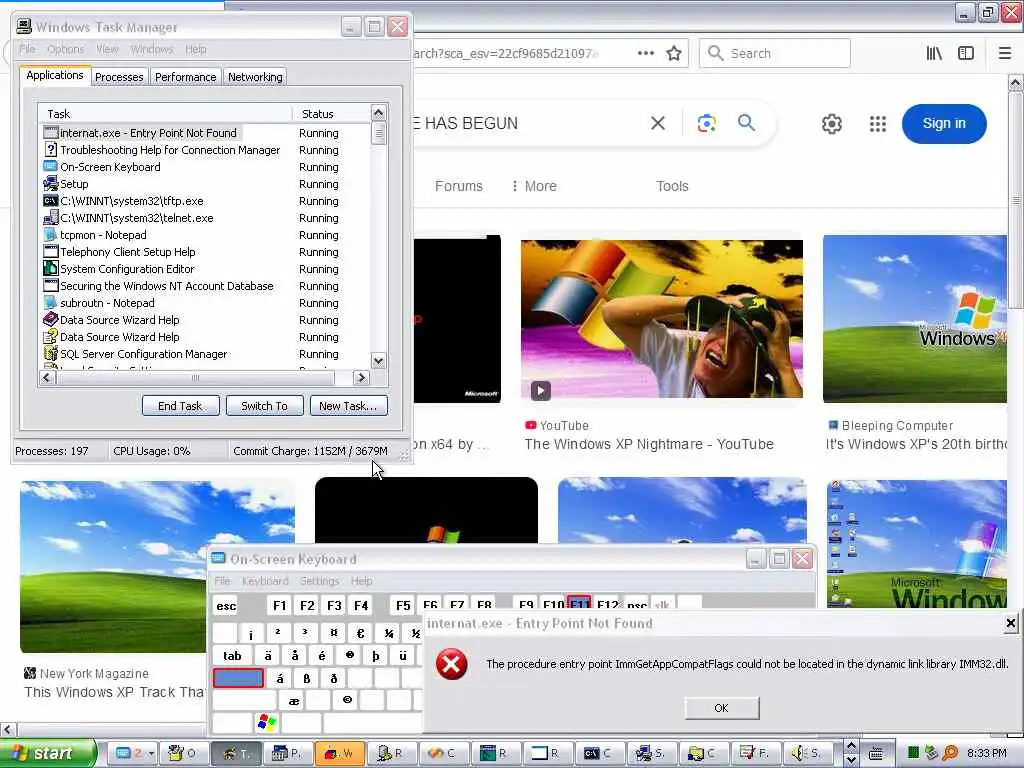Open the browser Library icon
Image resolution: width=1024 pixels, height=768 pixels.
pos(934,54)
